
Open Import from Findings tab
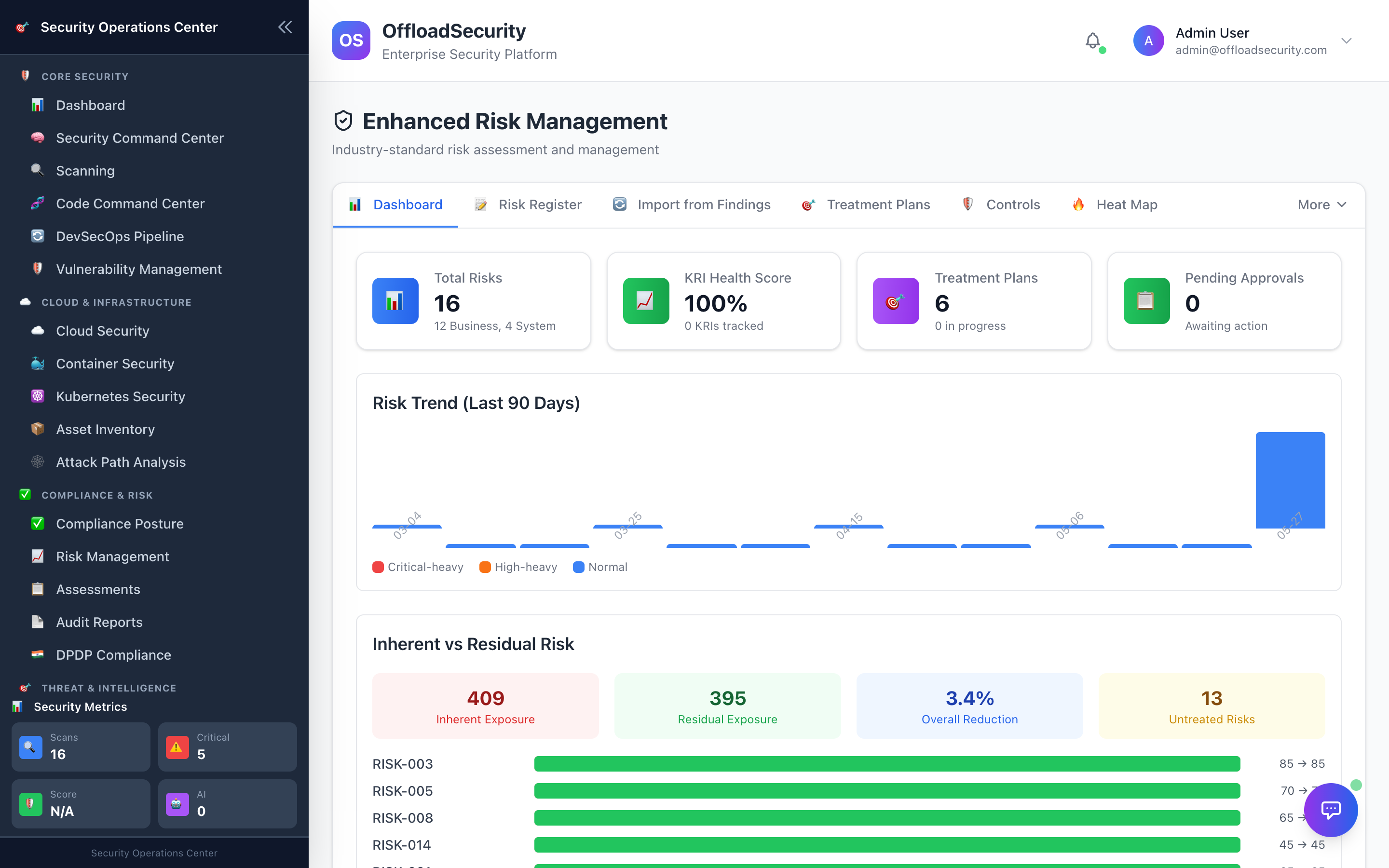point(692,205)
